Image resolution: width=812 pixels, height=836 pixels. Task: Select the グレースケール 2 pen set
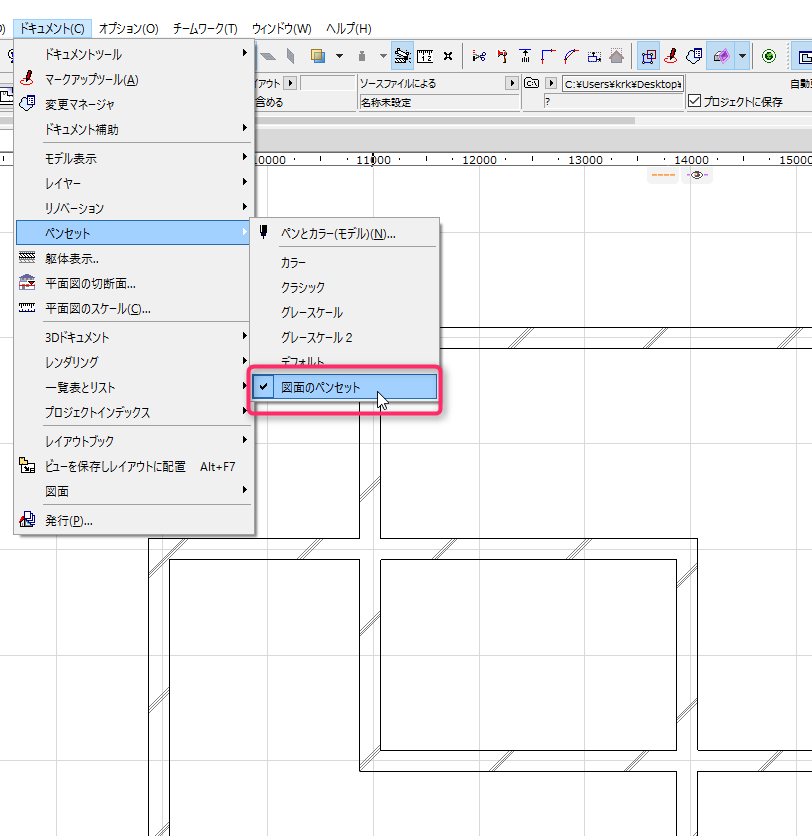point(345,337)
